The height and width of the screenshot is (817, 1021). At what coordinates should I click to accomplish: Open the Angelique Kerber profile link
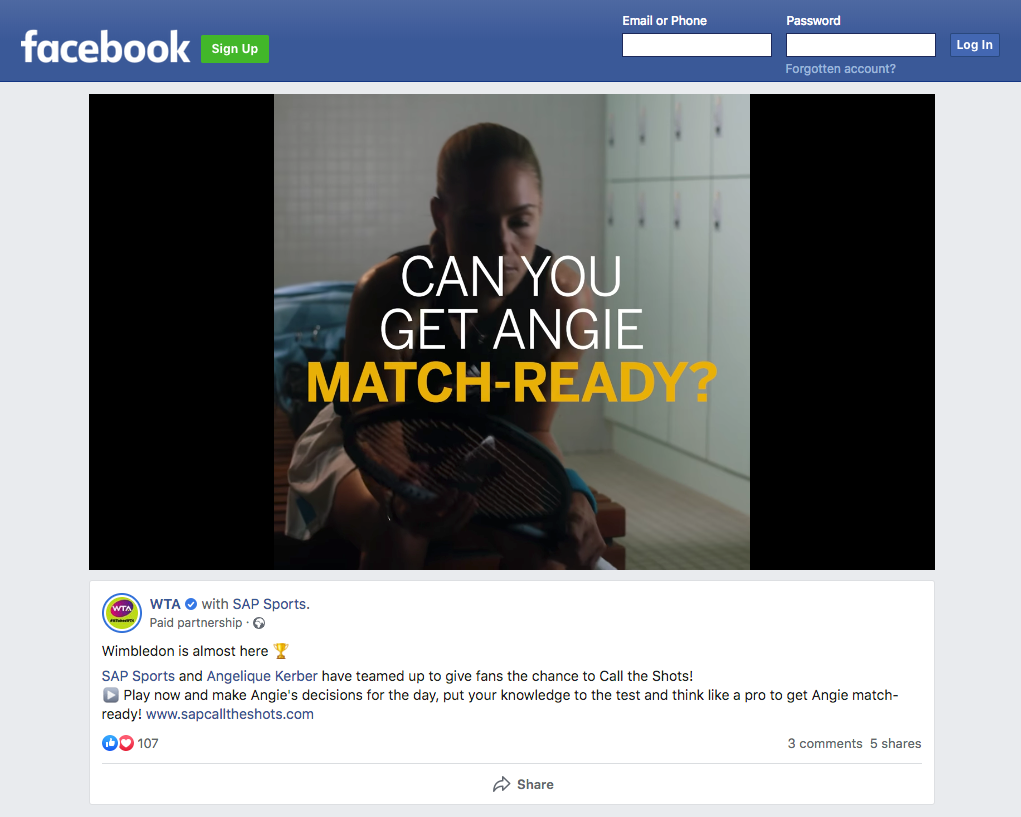pos(262,676)
